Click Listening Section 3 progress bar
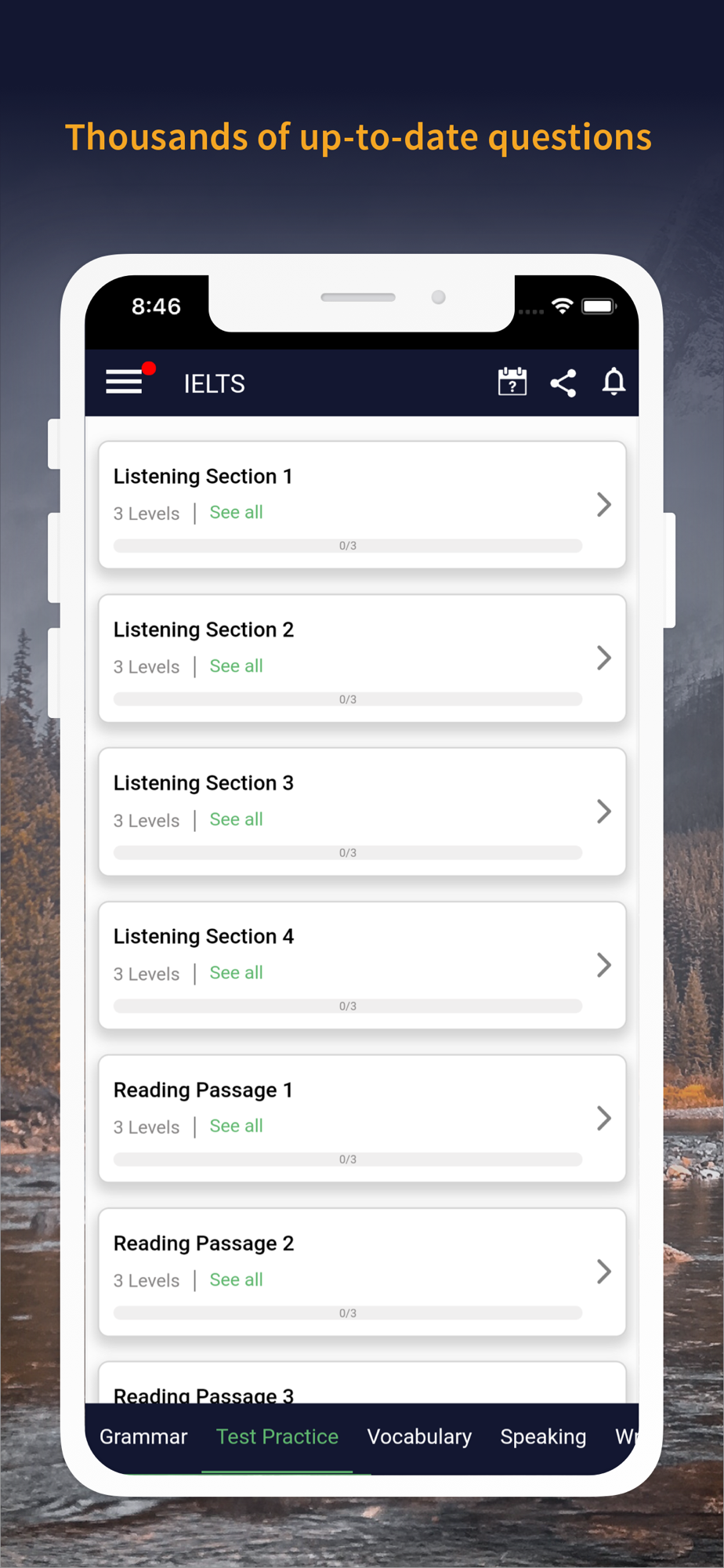 [x=347, y=852]
